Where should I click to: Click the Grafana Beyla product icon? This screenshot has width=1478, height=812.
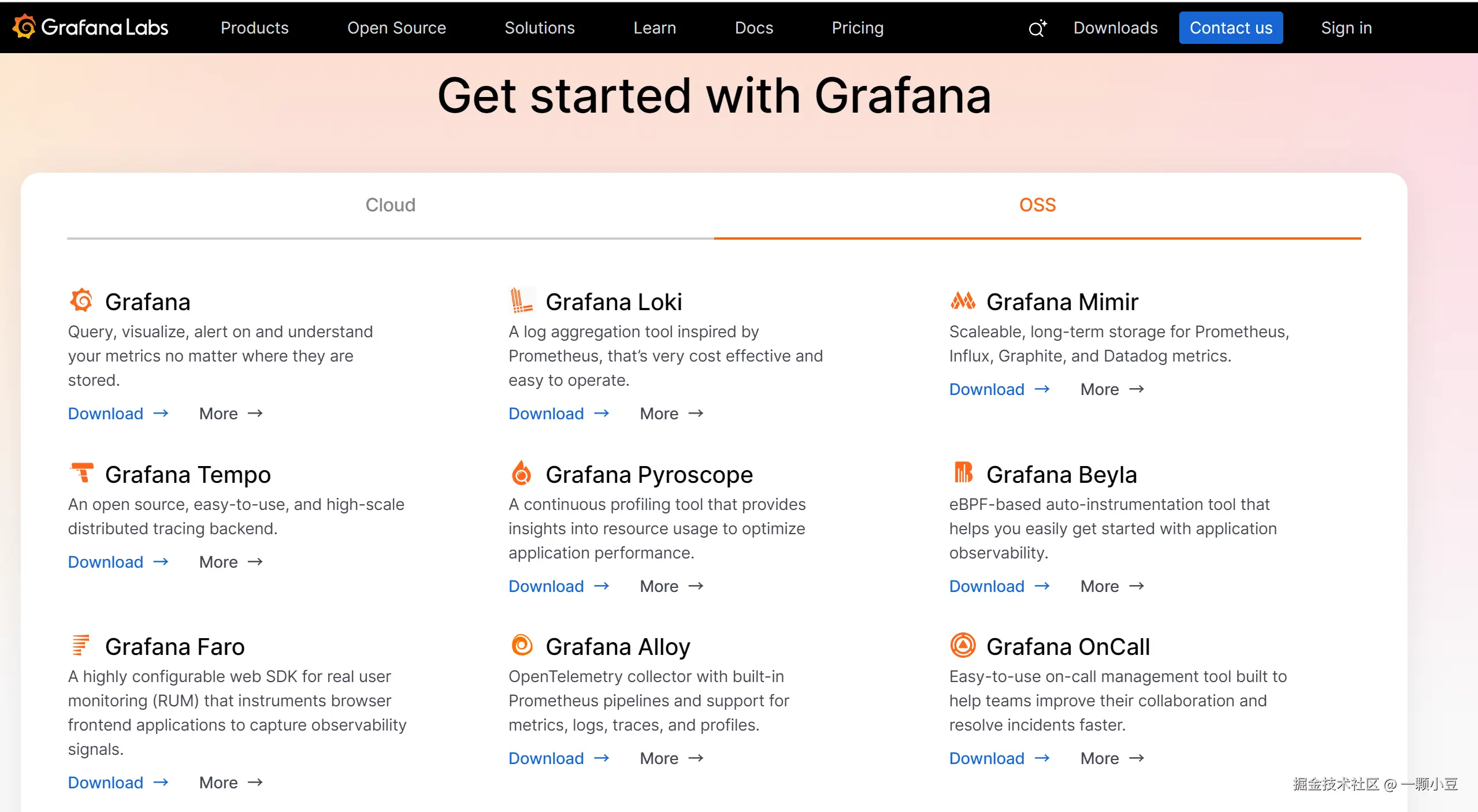(963, 472)
